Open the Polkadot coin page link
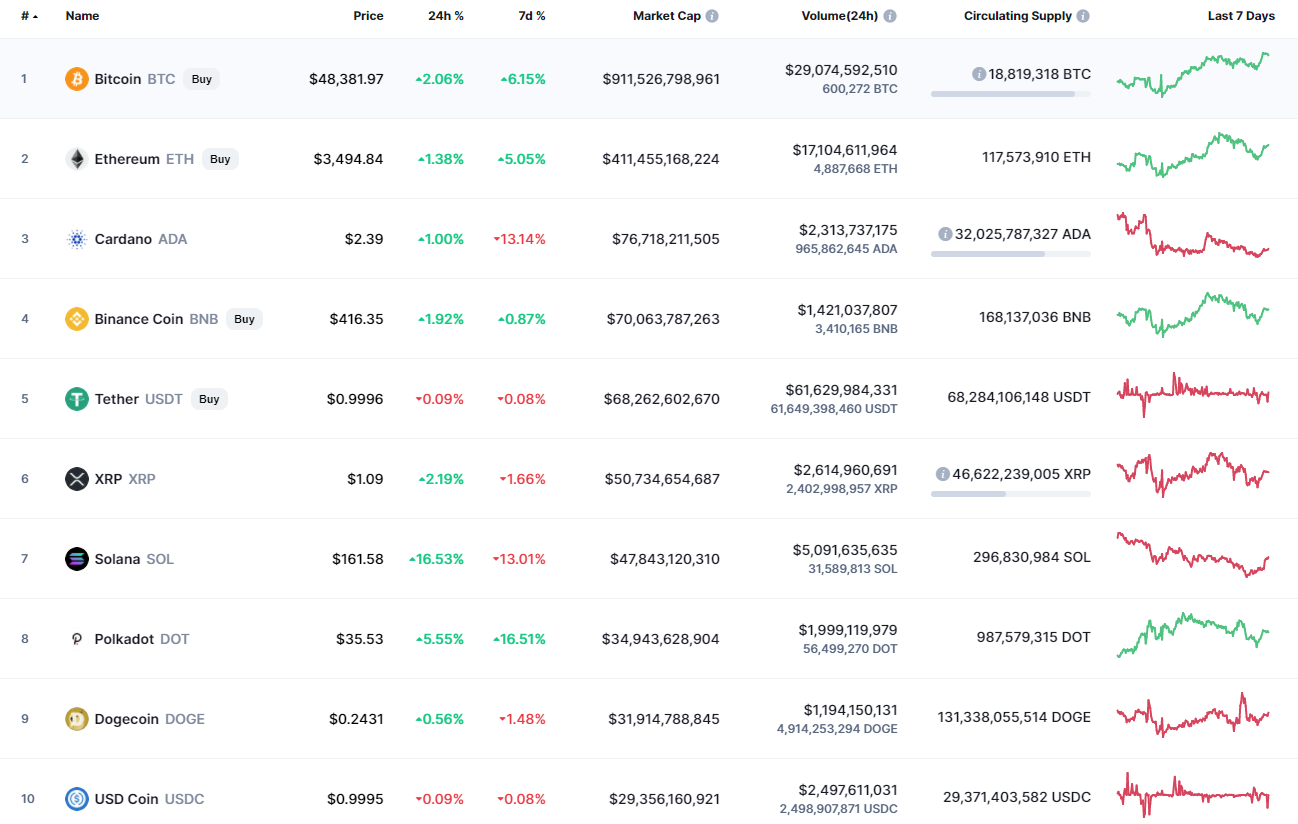 point(142,639)
